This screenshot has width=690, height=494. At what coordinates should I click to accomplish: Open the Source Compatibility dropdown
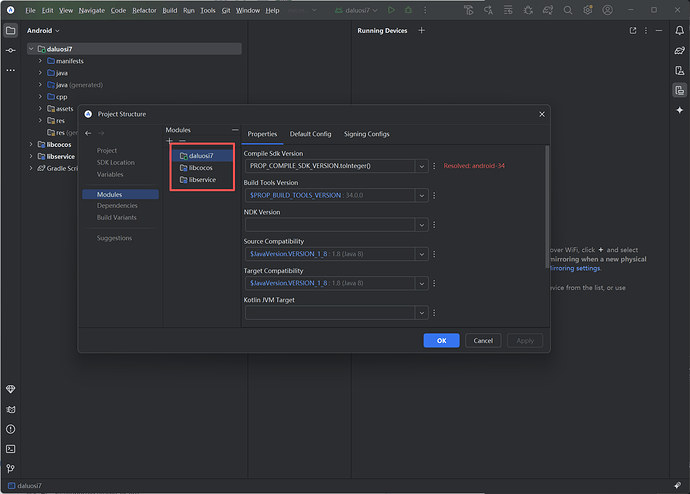tap(422, 254)
